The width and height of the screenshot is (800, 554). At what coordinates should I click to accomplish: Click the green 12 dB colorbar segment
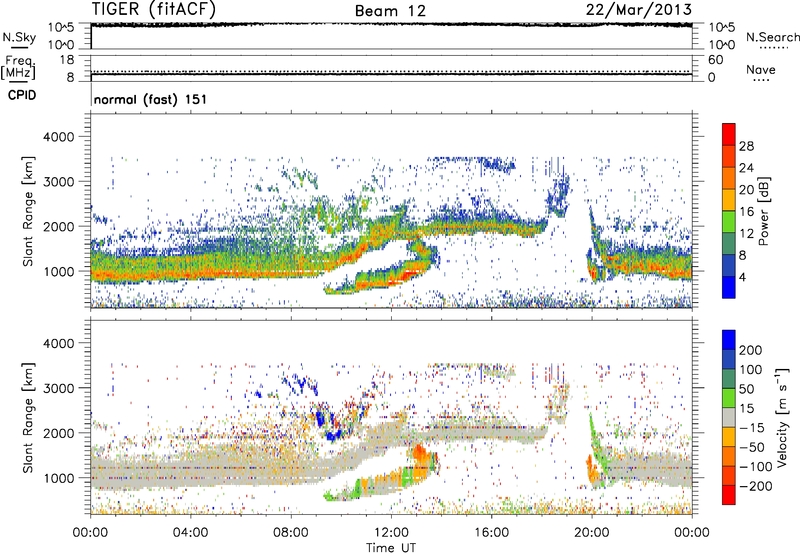click(729, 222)
